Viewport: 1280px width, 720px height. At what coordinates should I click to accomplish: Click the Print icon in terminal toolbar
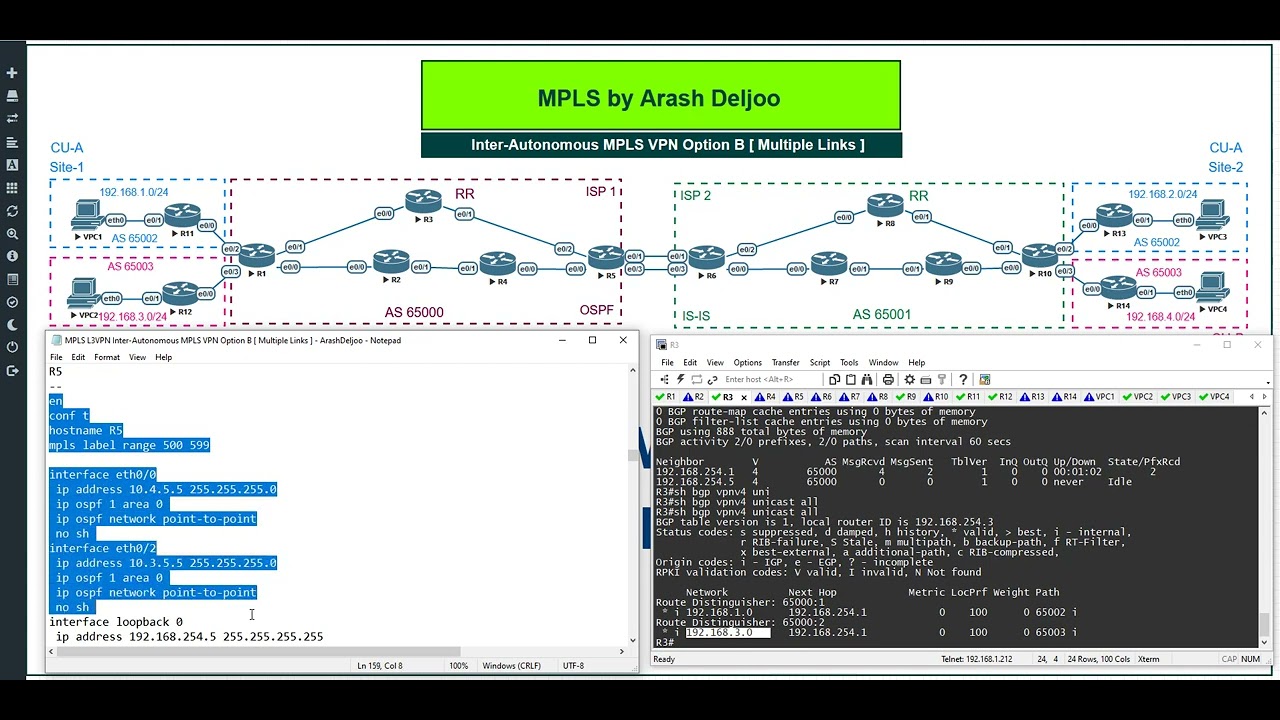(x=888, y=380)
